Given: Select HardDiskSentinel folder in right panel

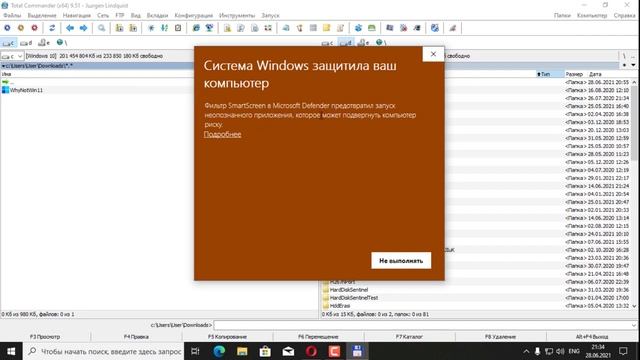Looking at the screenshot, I should (x=345, y=290).
